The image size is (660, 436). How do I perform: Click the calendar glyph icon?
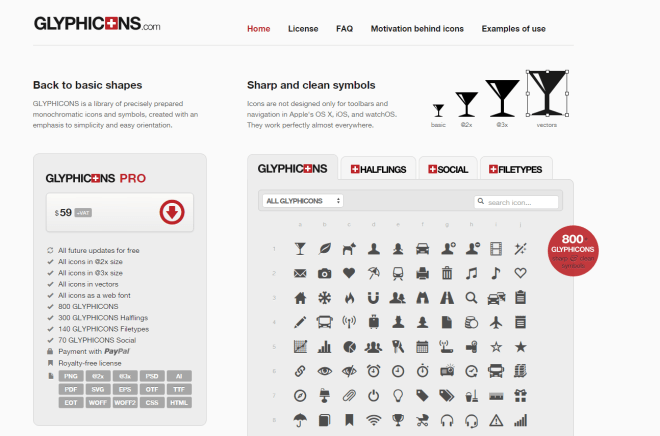(422, 347)
